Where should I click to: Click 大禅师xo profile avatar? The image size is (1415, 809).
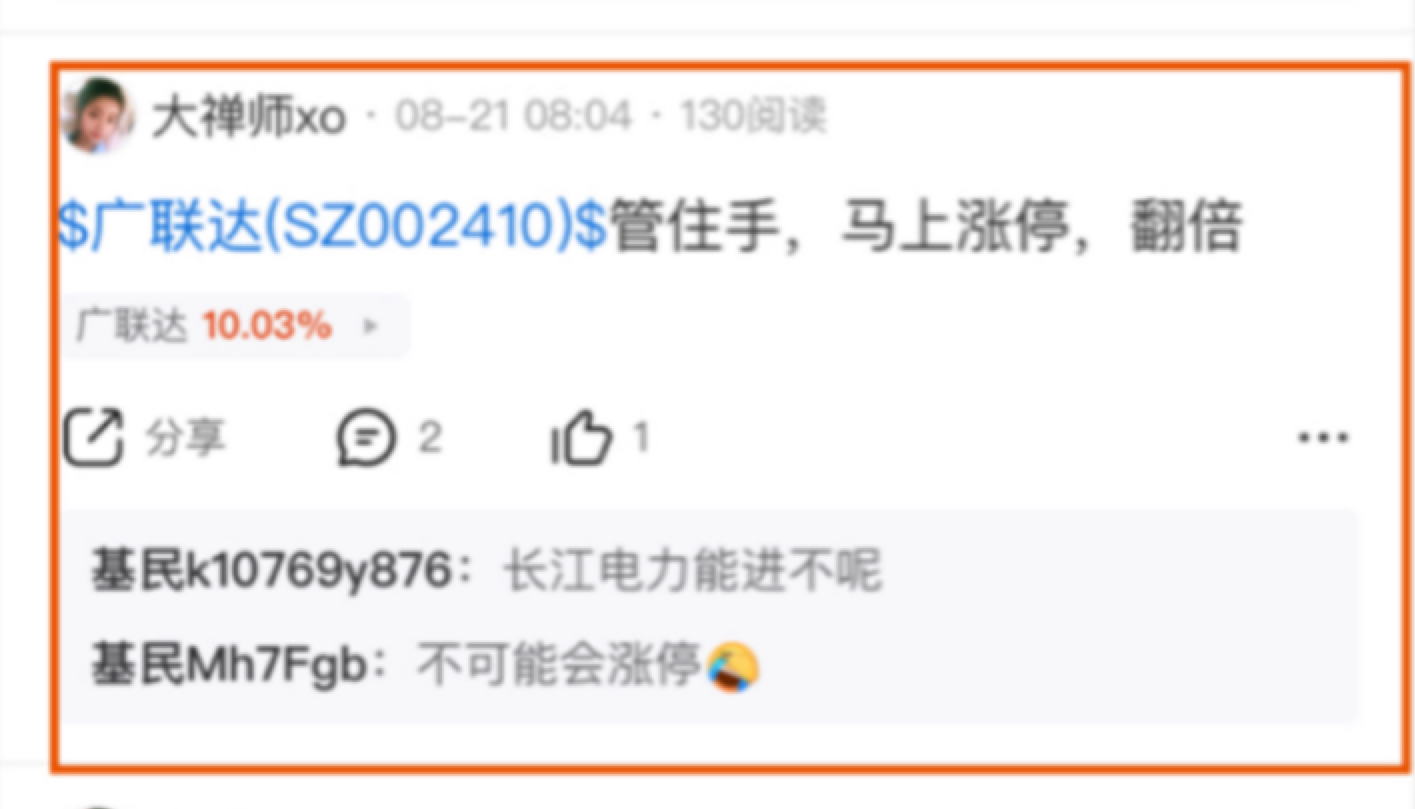click(98, 115)
